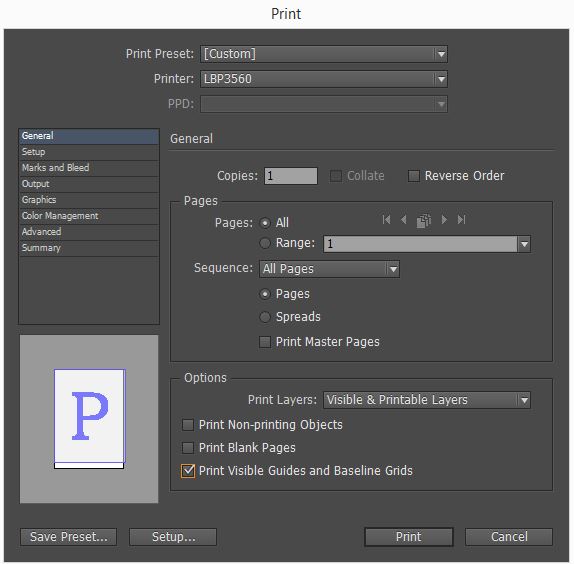Image resolution: width=574 pixels, height=564 pixels.
Task: Expand the Printer selection dropdown
Action: (x=324, y=79)
